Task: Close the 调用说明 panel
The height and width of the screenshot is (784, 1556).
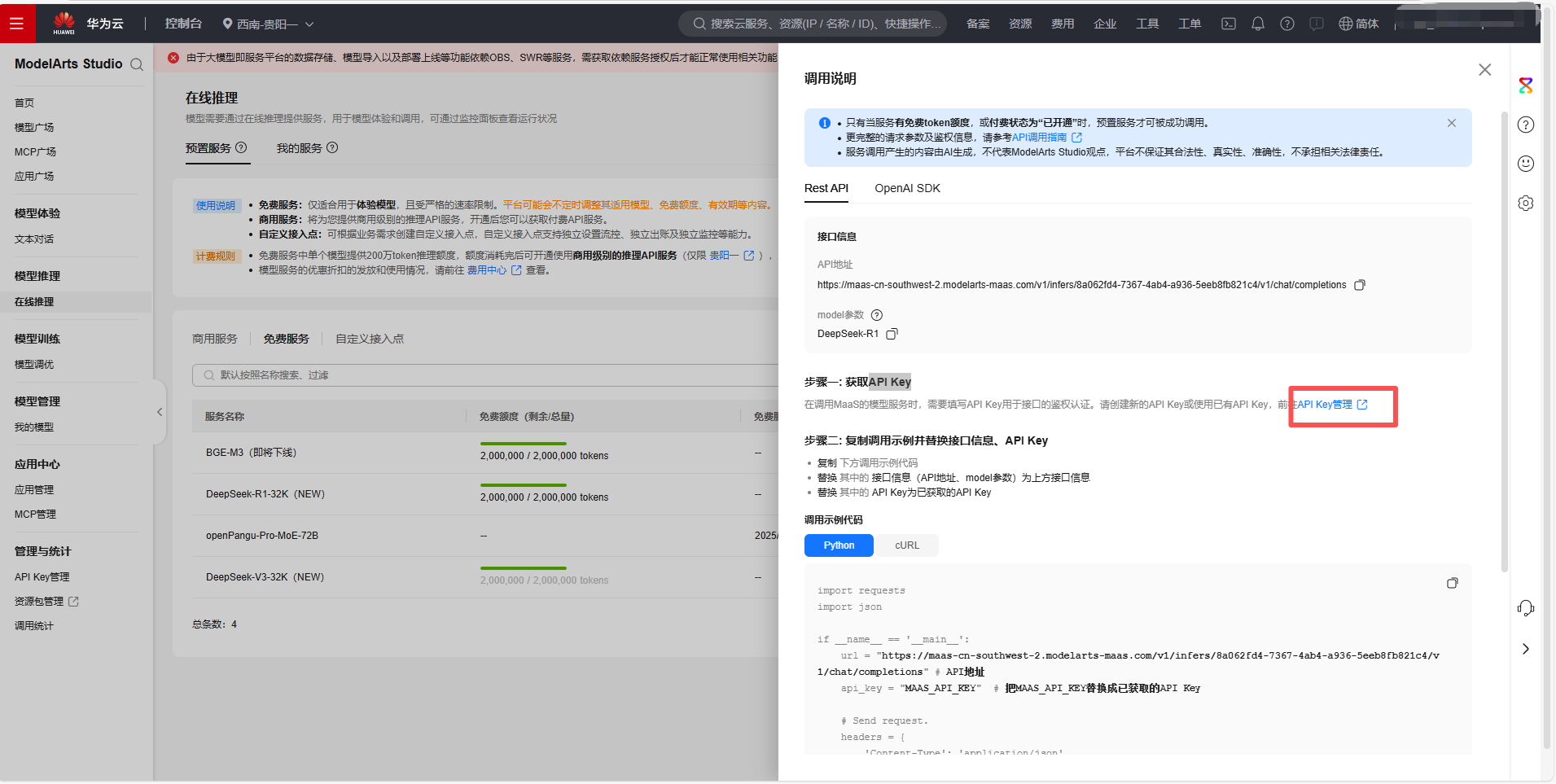Action: pyautogui.click(x=1485, y=70)
